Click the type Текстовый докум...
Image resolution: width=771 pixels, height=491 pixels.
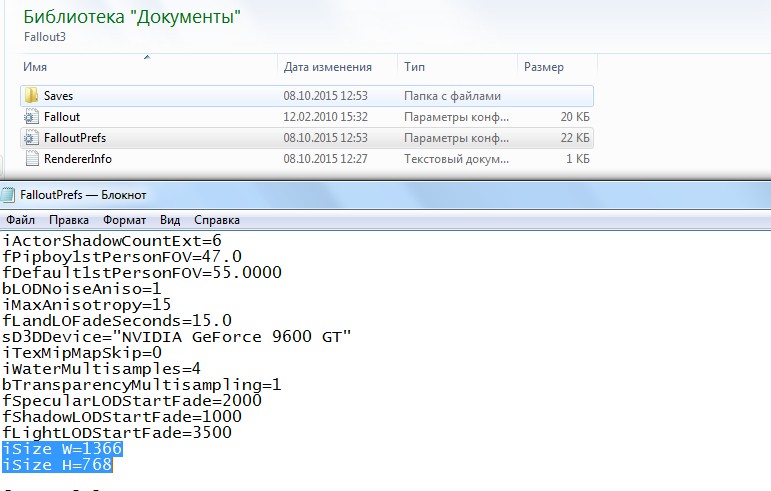coord(456,159)
